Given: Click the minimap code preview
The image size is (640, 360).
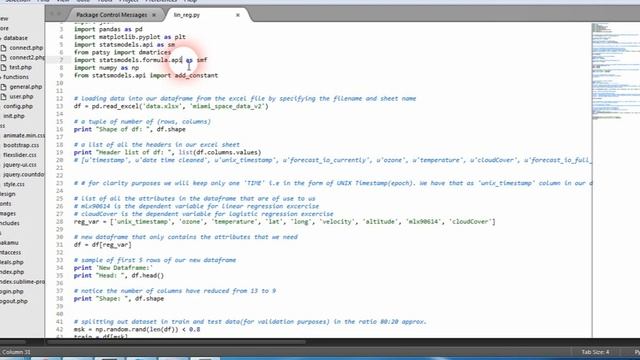Looking at the screenshot, I should tap(616, 71).
